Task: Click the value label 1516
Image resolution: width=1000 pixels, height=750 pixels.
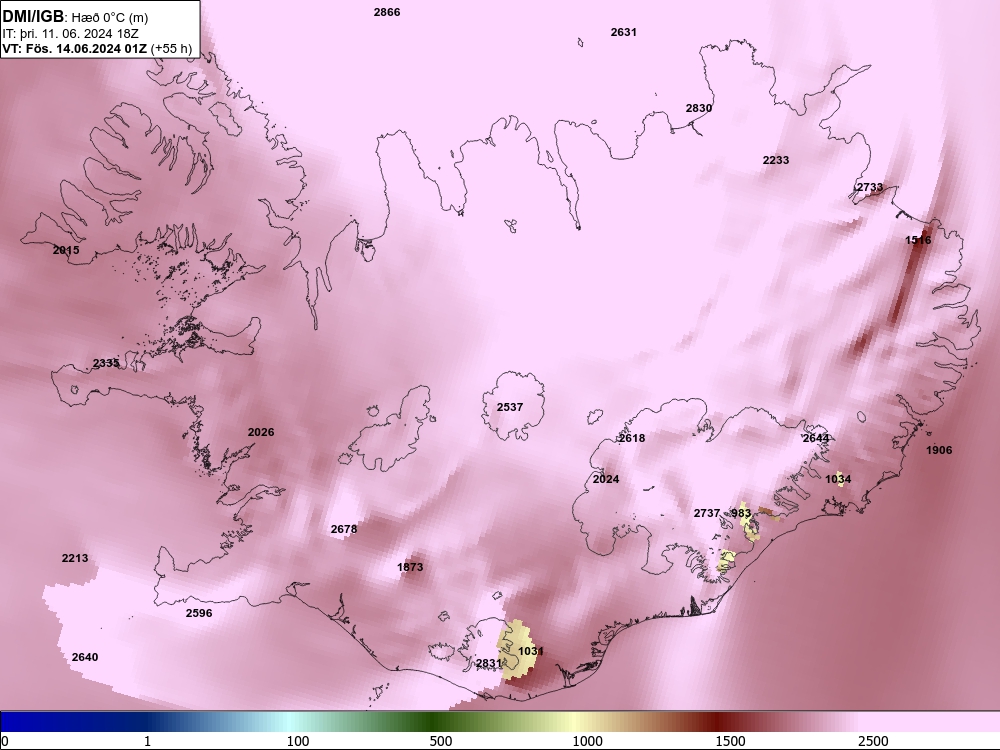Action: point(918,240)
